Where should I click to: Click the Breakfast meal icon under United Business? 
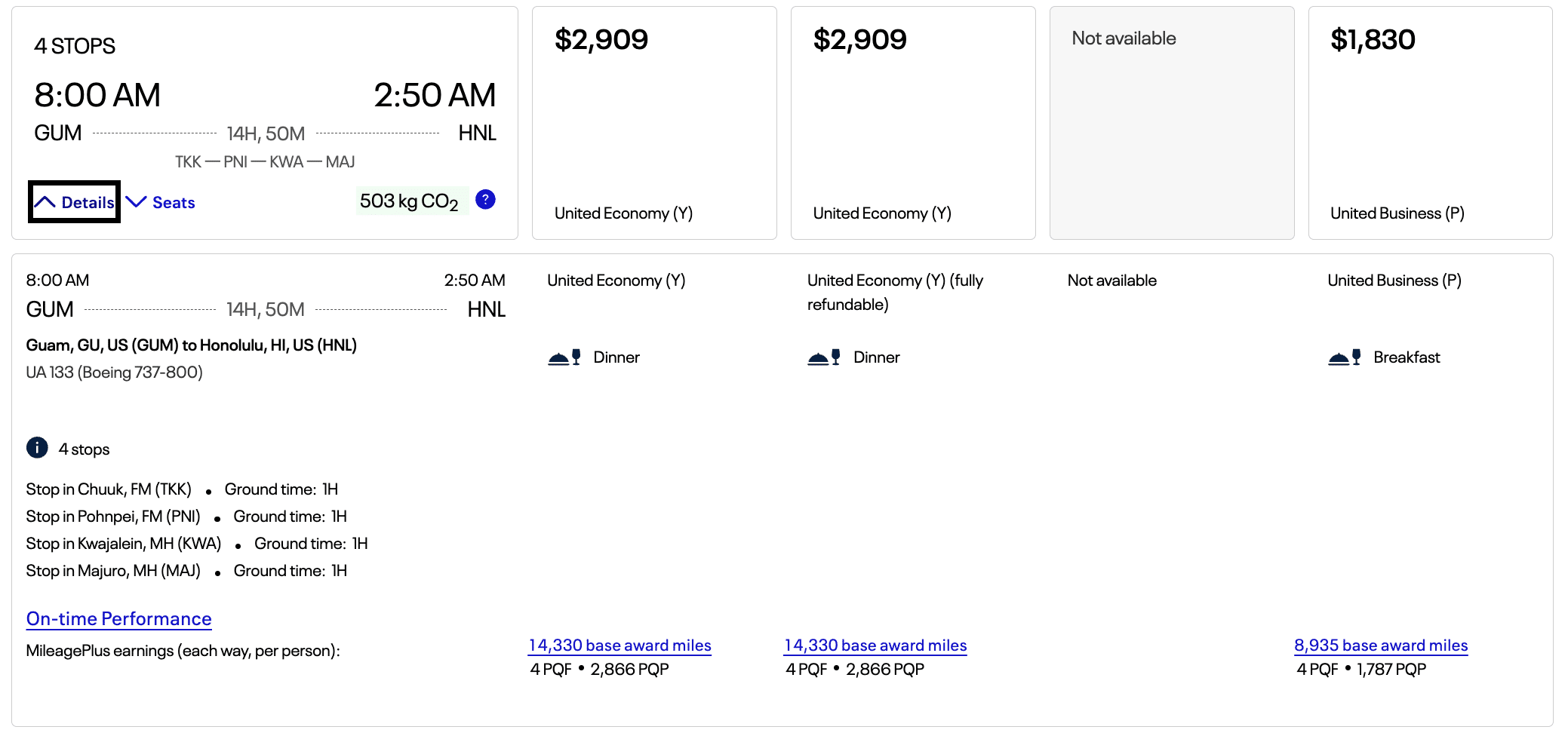click(x=1344, y=357)
